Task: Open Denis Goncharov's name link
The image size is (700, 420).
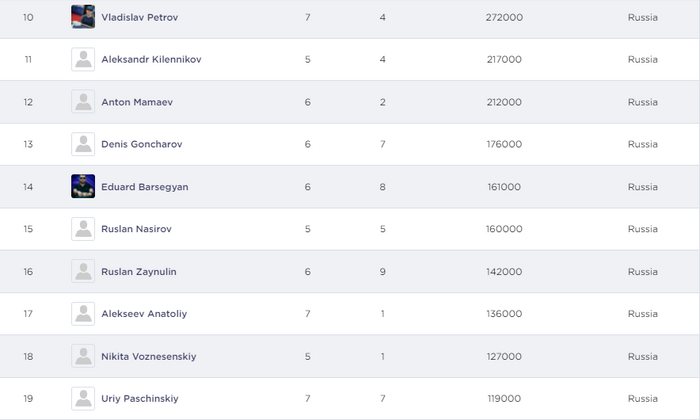Action: 142,144
